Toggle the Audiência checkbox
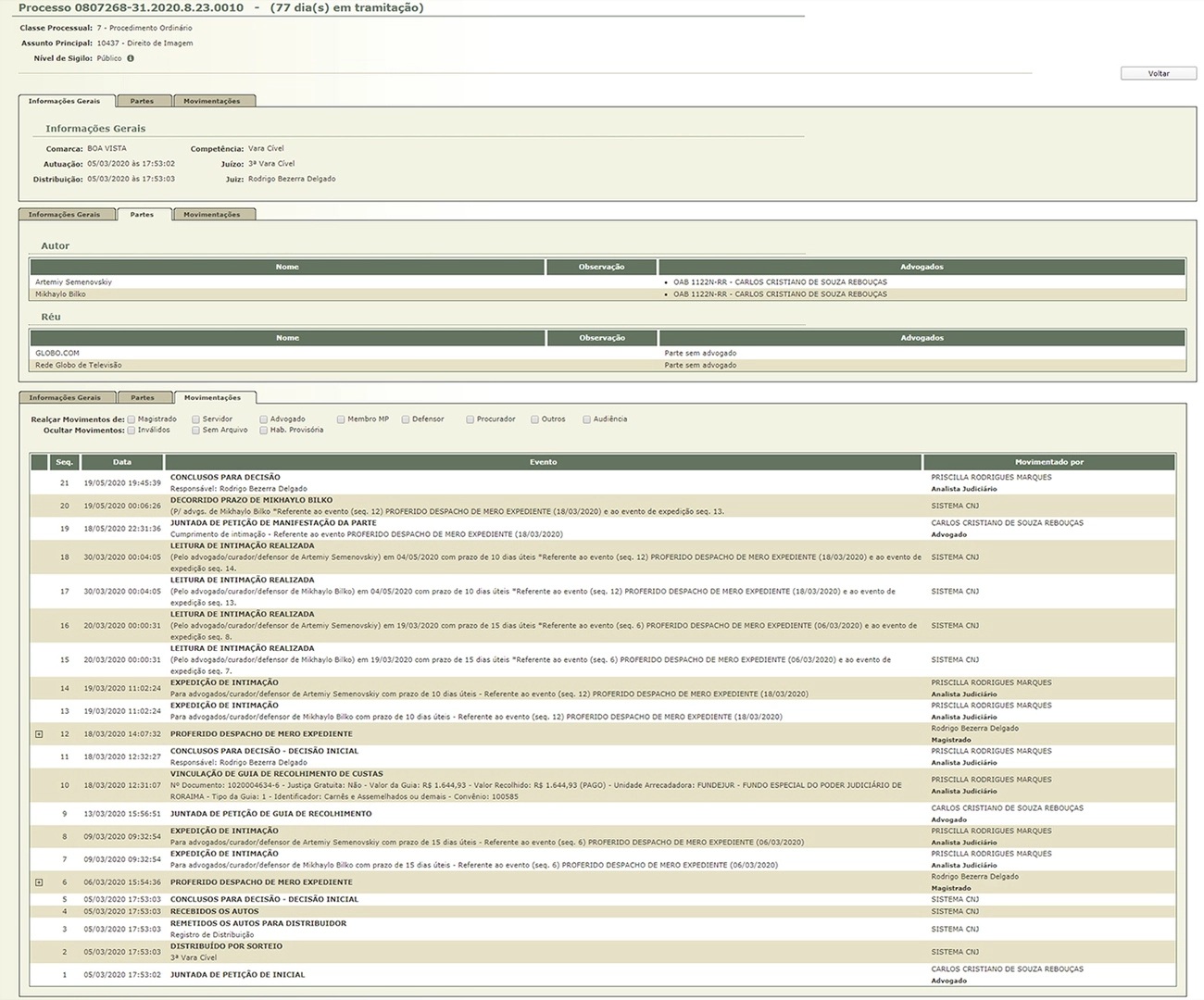 pyautogui.click(x=587, y=419)
